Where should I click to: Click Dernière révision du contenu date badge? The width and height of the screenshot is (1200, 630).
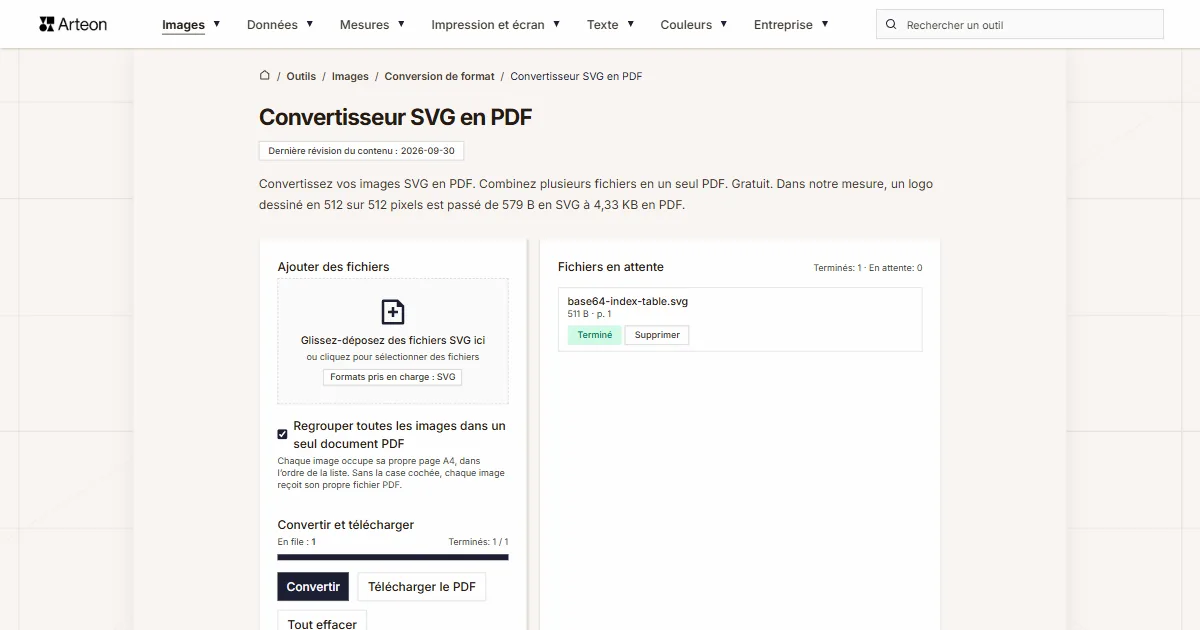(x=361, y=151)
